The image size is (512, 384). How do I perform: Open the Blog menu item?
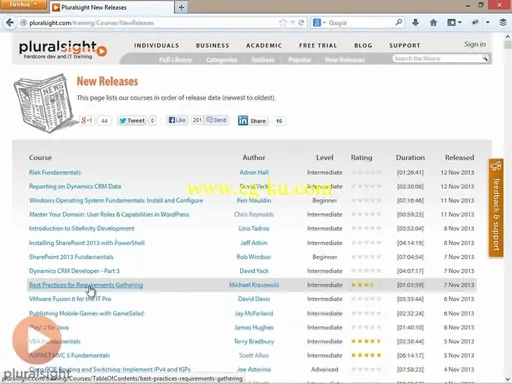coord(363,46)
